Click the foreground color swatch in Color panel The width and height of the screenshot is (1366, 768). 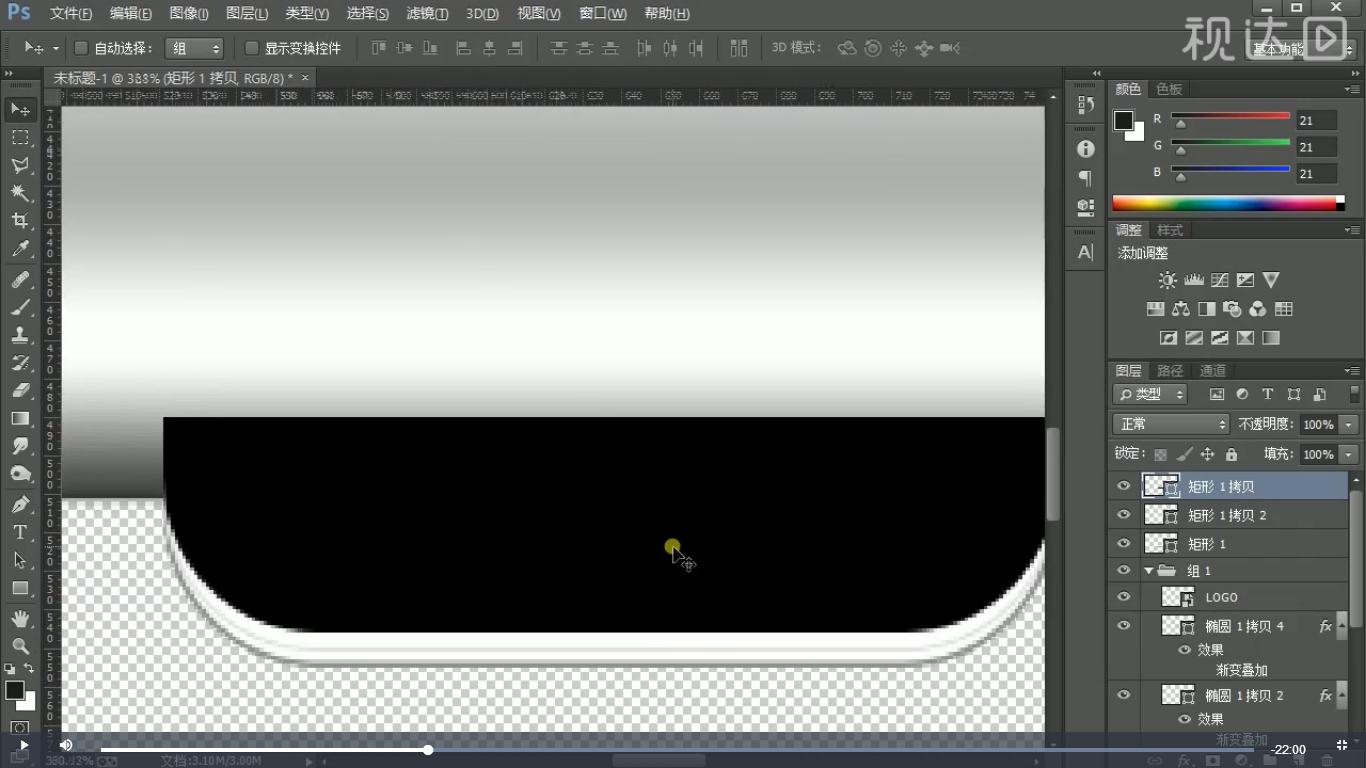coord(1124,120)
